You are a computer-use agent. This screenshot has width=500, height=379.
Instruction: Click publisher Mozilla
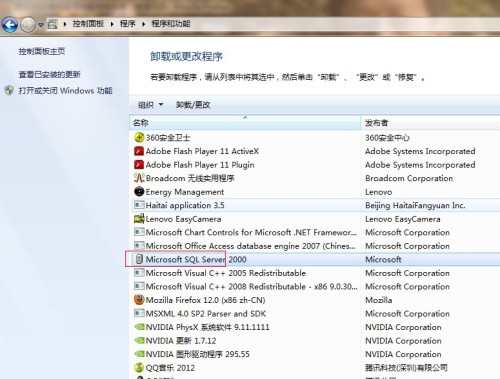coord(379,300)
